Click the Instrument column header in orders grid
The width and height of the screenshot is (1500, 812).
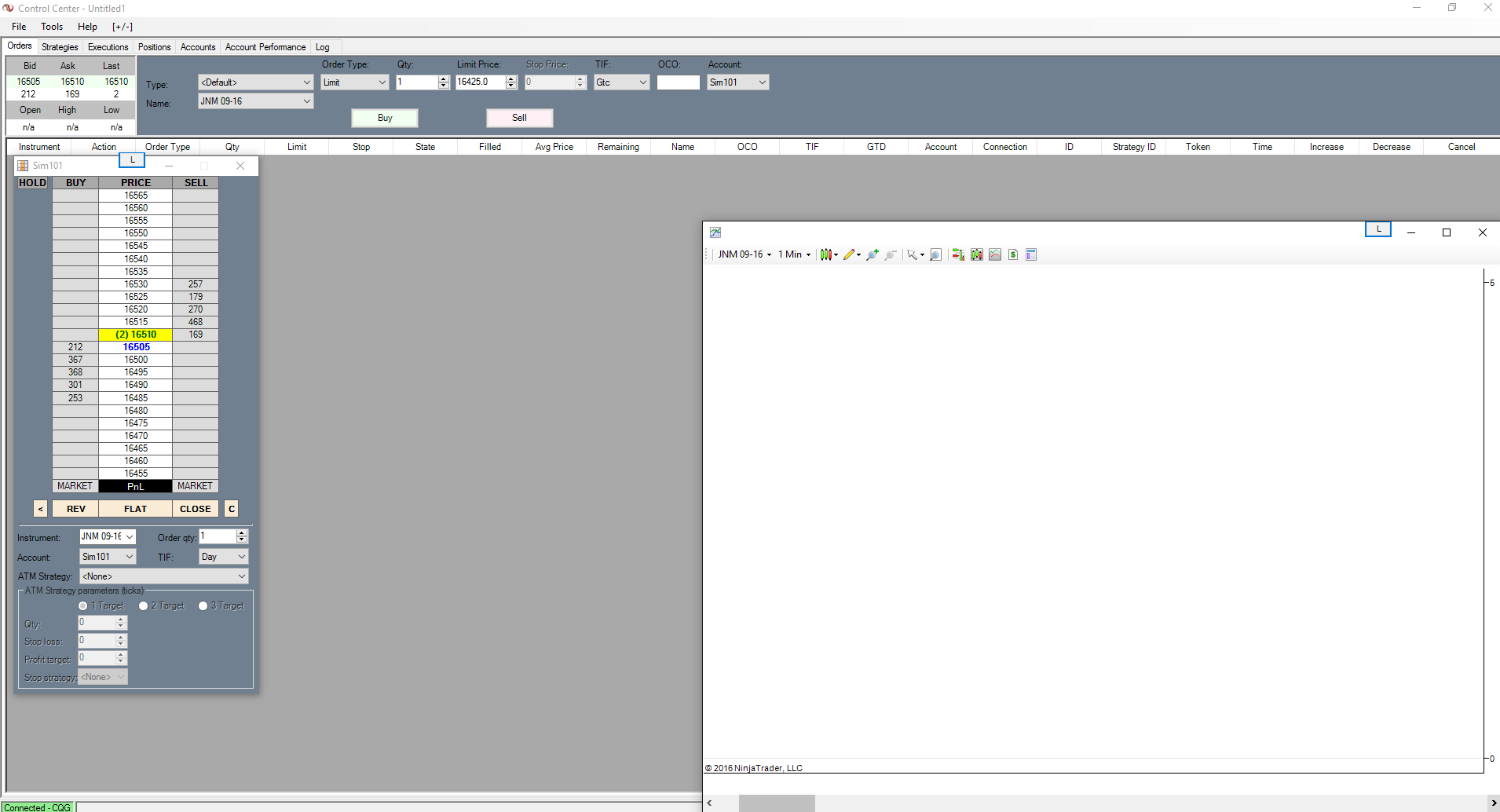click(x=39, y=147)
